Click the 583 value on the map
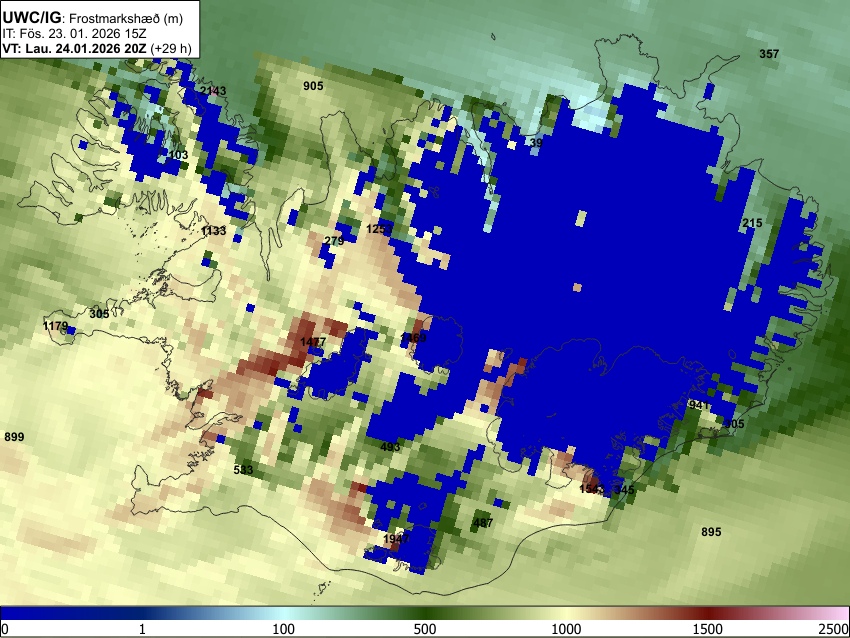 [x=243, y=469]
